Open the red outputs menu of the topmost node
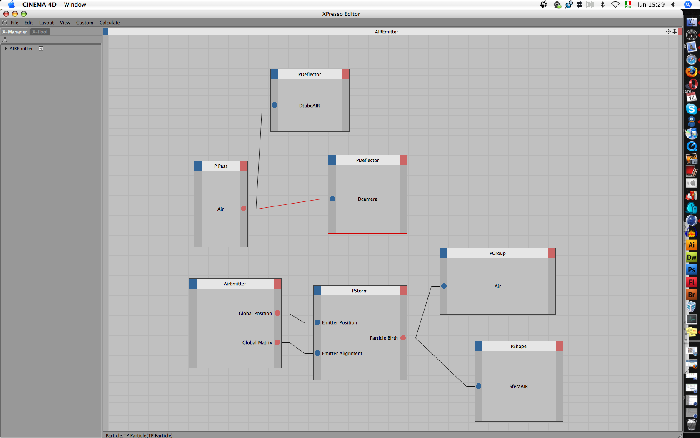The width and height of the screenshot is (700, 438). 346,74
